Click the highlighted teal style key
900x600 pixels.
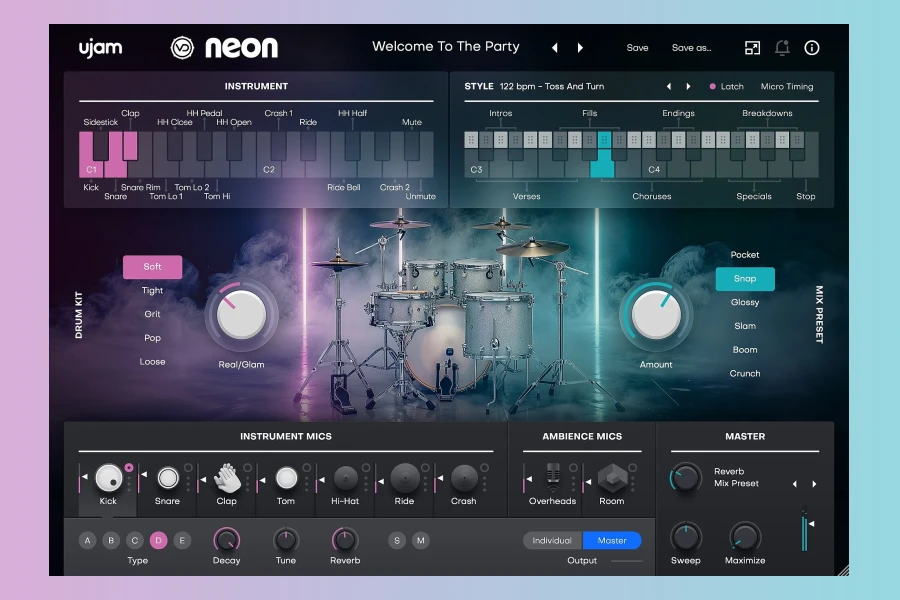coord(602,163)
